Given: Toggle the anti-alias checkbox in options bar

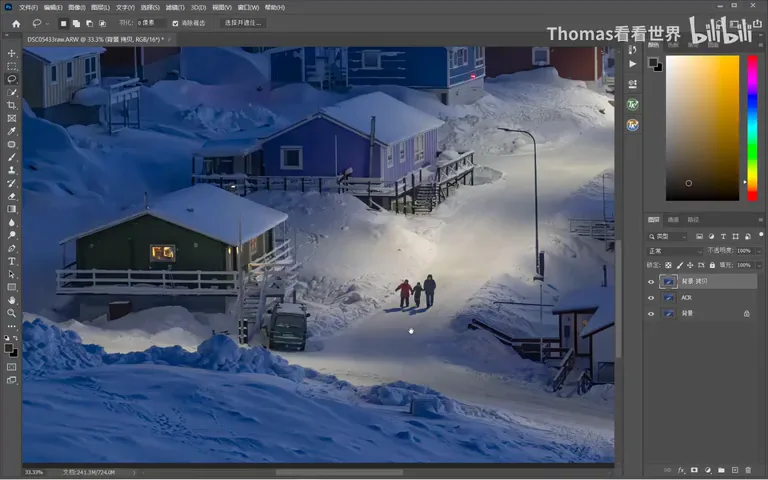Looking at the screenshot, I should tap(175, 23).
